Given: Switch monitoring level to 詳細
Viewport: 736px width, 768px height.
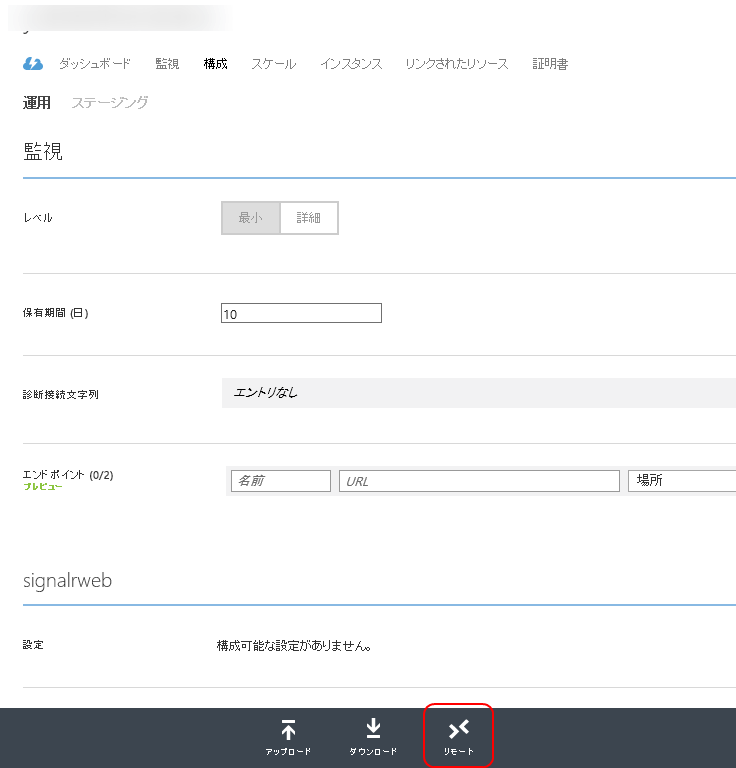Looking at the screenshot, I should pyautogui.click(x=309, y=218).
